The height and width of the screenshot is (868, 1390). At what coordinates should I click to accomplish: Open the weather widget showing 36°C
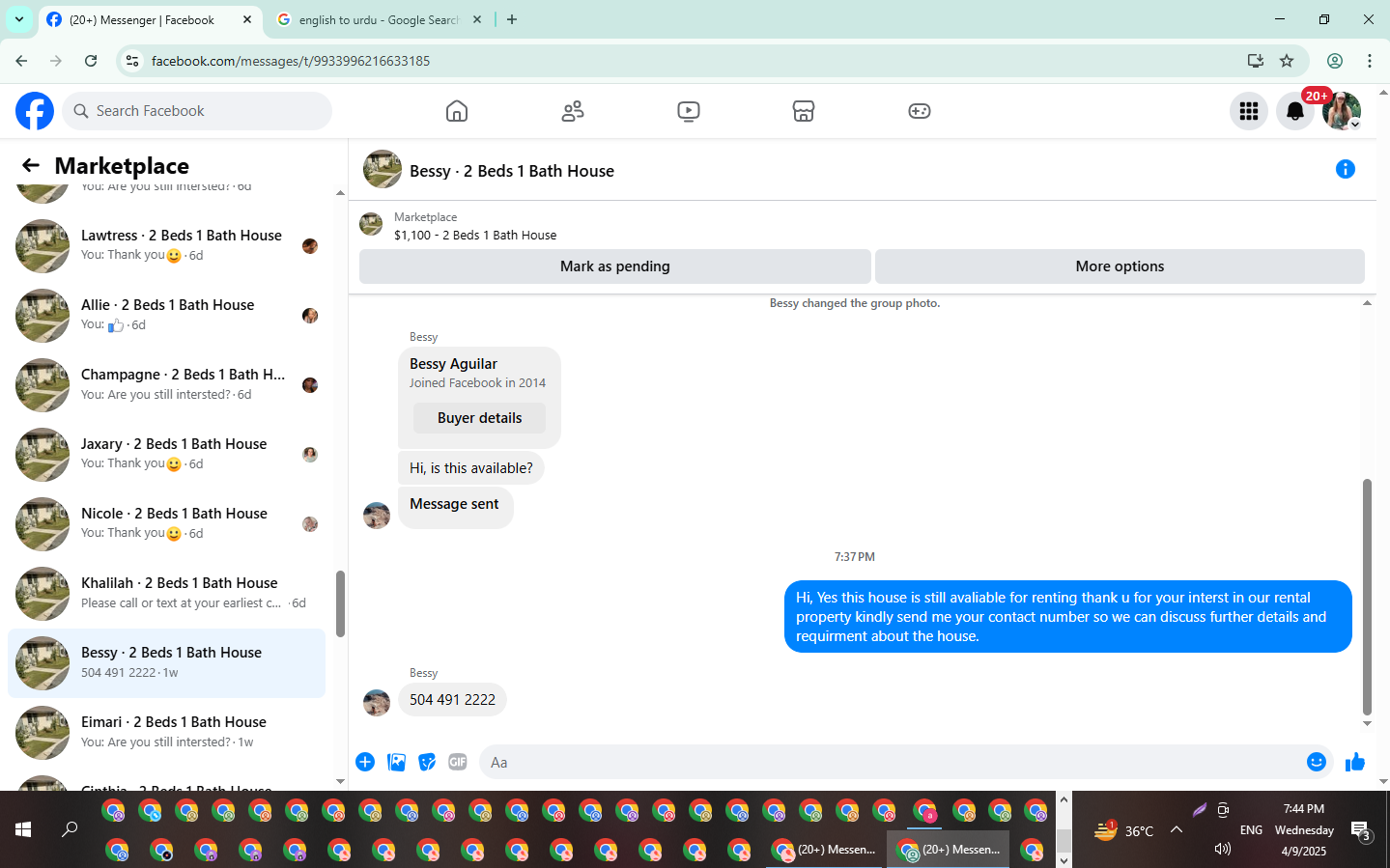(1123, 829)
